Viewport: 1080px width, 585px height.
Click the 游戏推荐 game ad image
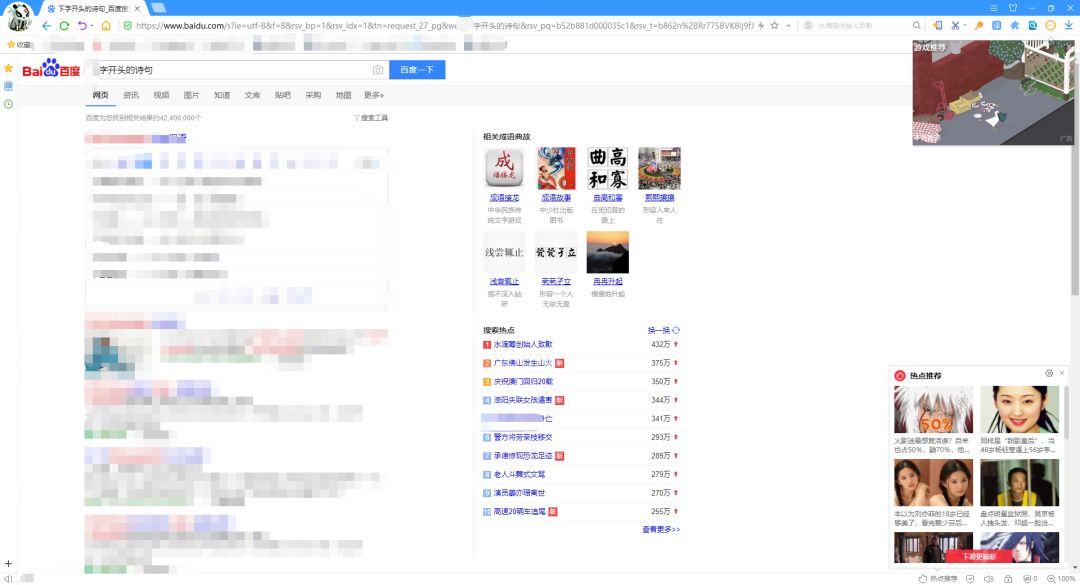993,92
